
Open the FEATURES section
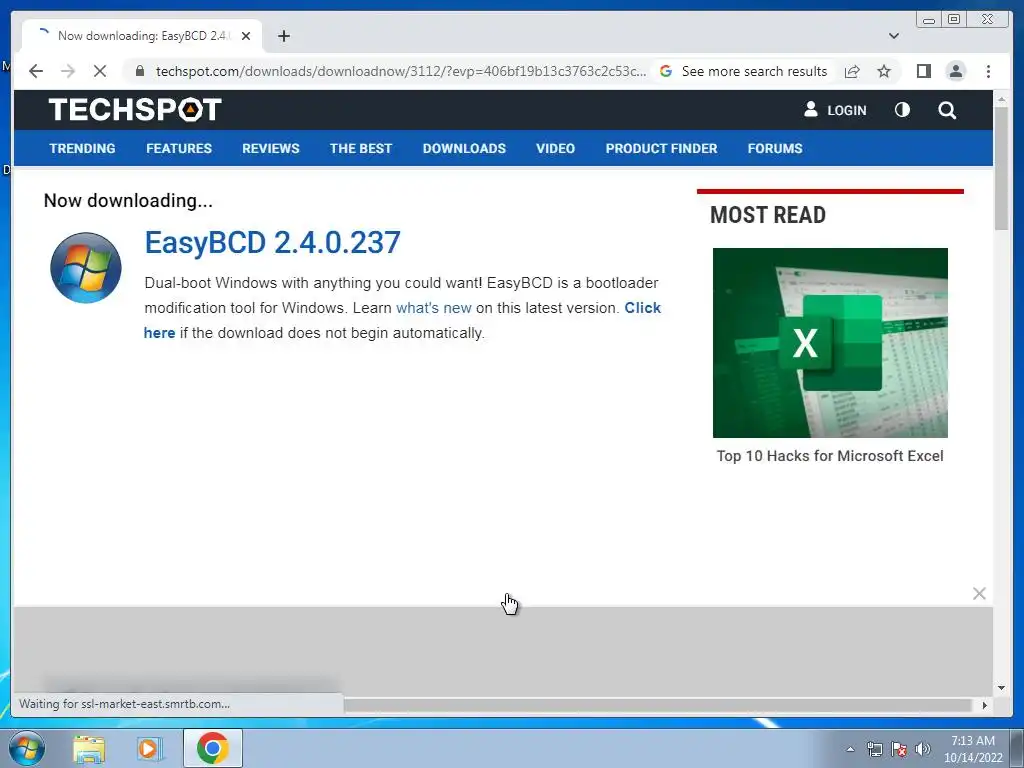coord(179,148)
